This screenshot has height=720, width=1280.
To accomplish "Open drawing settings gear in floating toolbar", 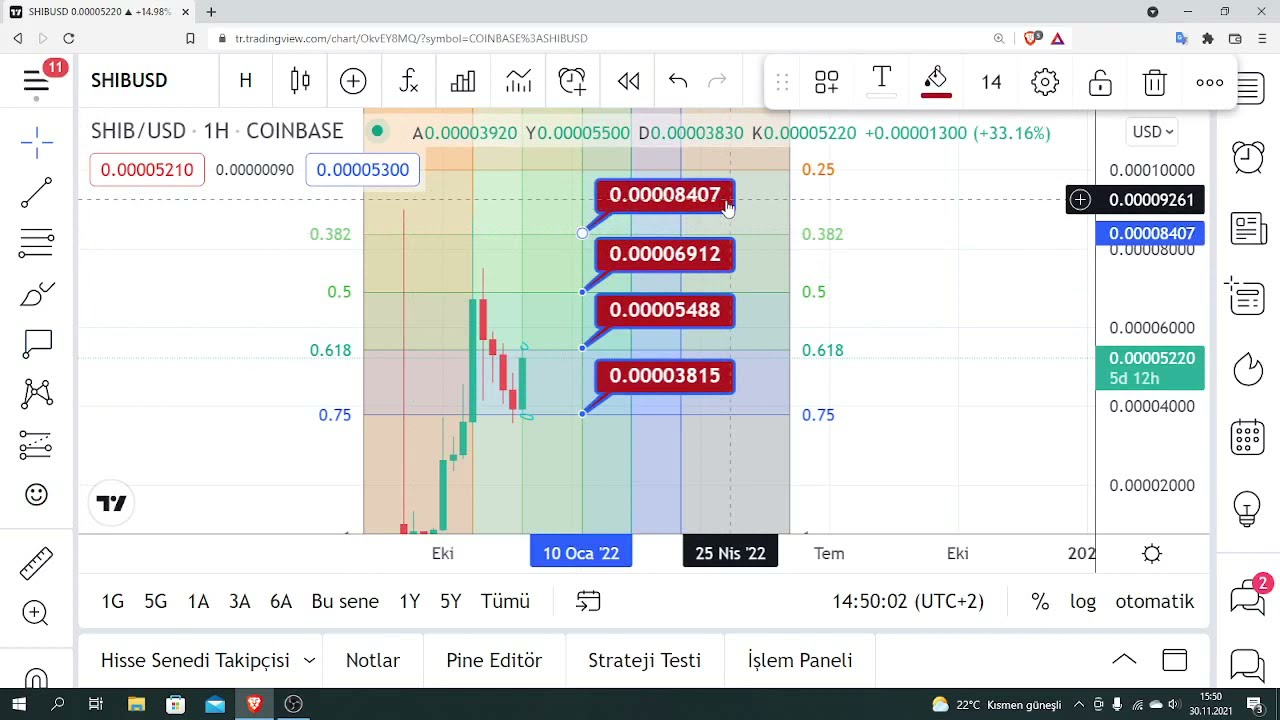I will click(x=1045, y=82).
